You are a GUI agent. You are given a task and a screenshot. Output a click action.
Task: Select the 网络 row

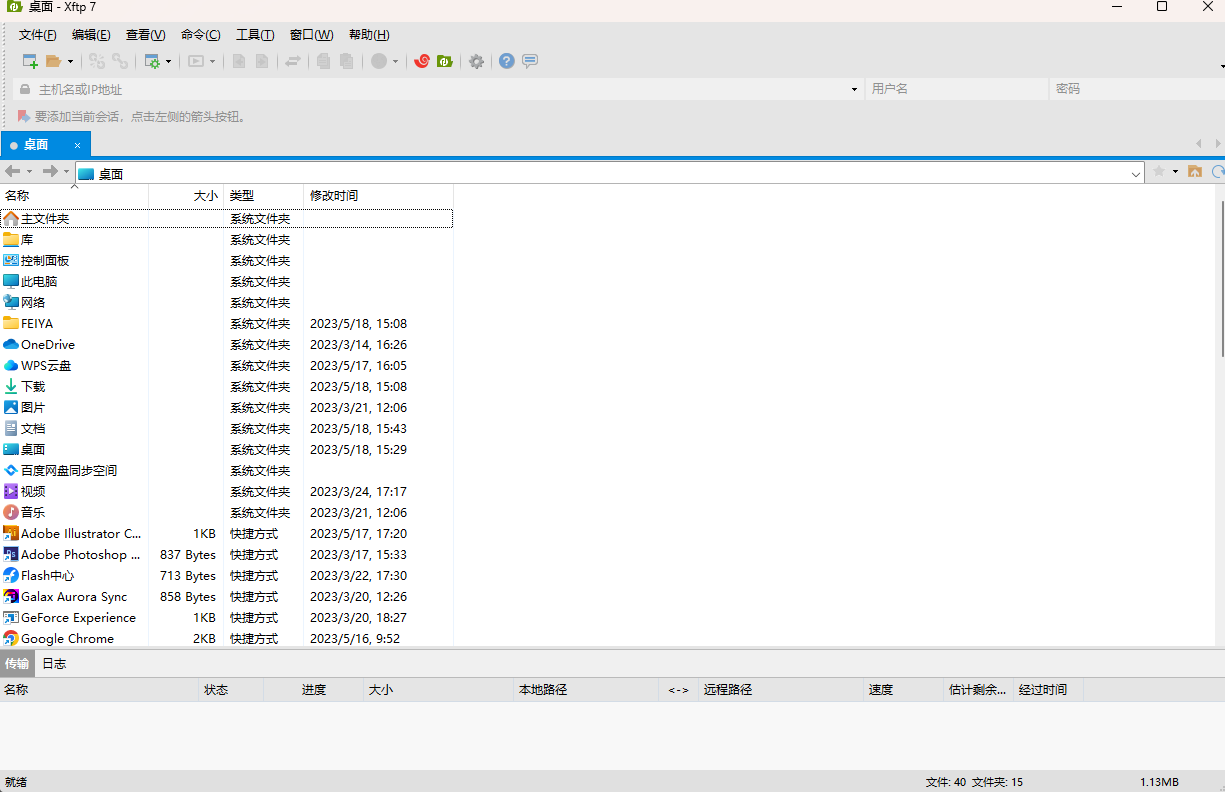226,302
